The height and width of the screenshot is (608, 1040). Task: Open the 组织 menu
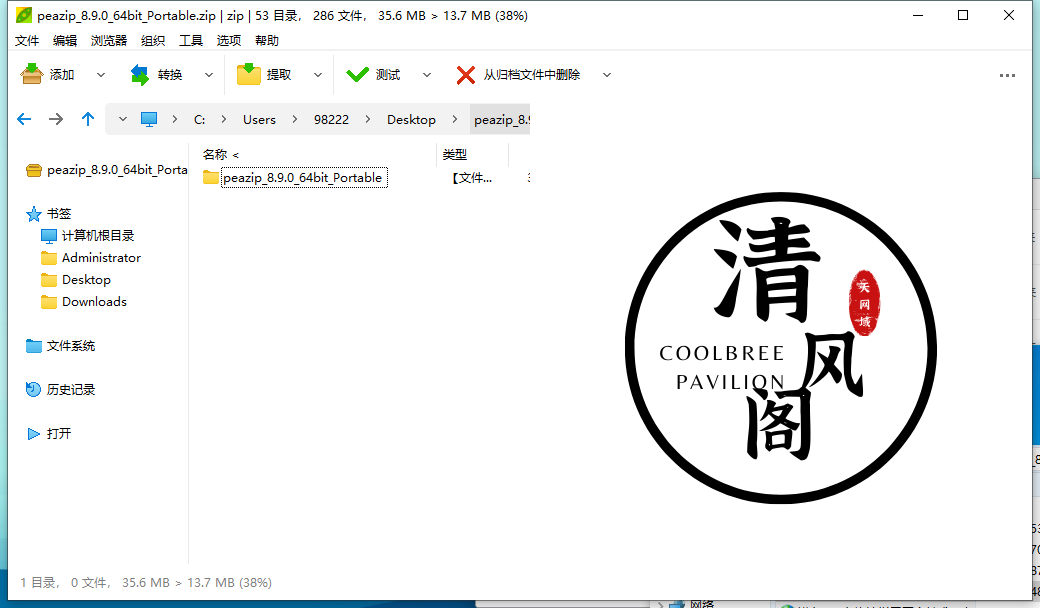153,40
